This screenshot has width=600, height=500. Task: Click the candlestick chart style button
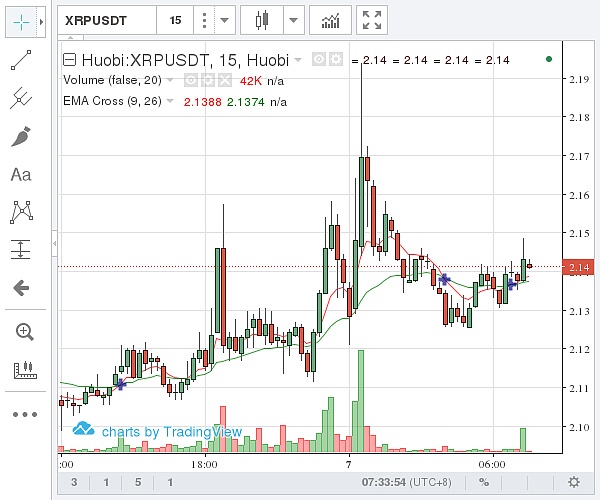coord(262,20)
